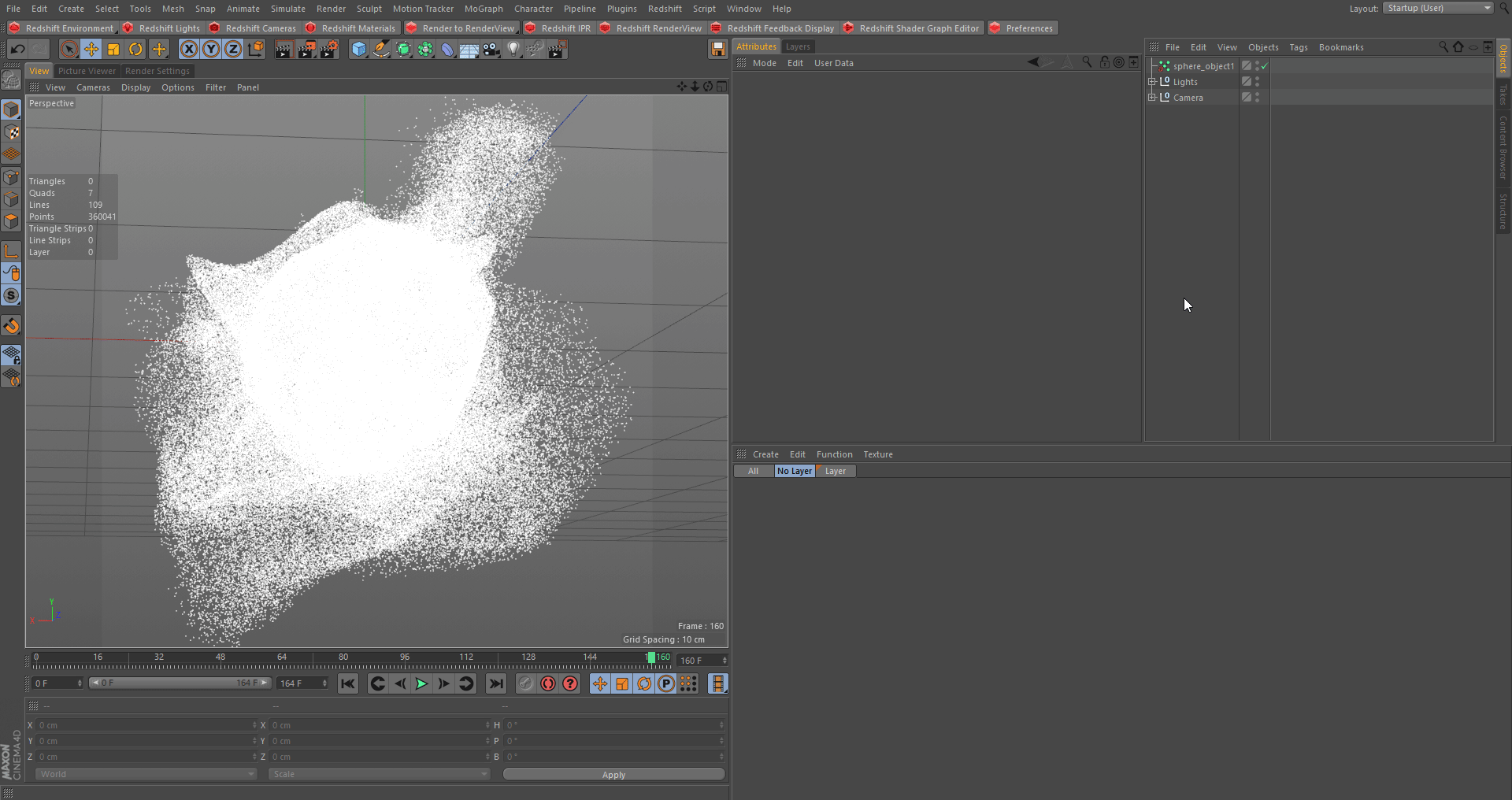Add a Floor environment object
Viewport: 1512px width, 800px height.
point(469,49)
